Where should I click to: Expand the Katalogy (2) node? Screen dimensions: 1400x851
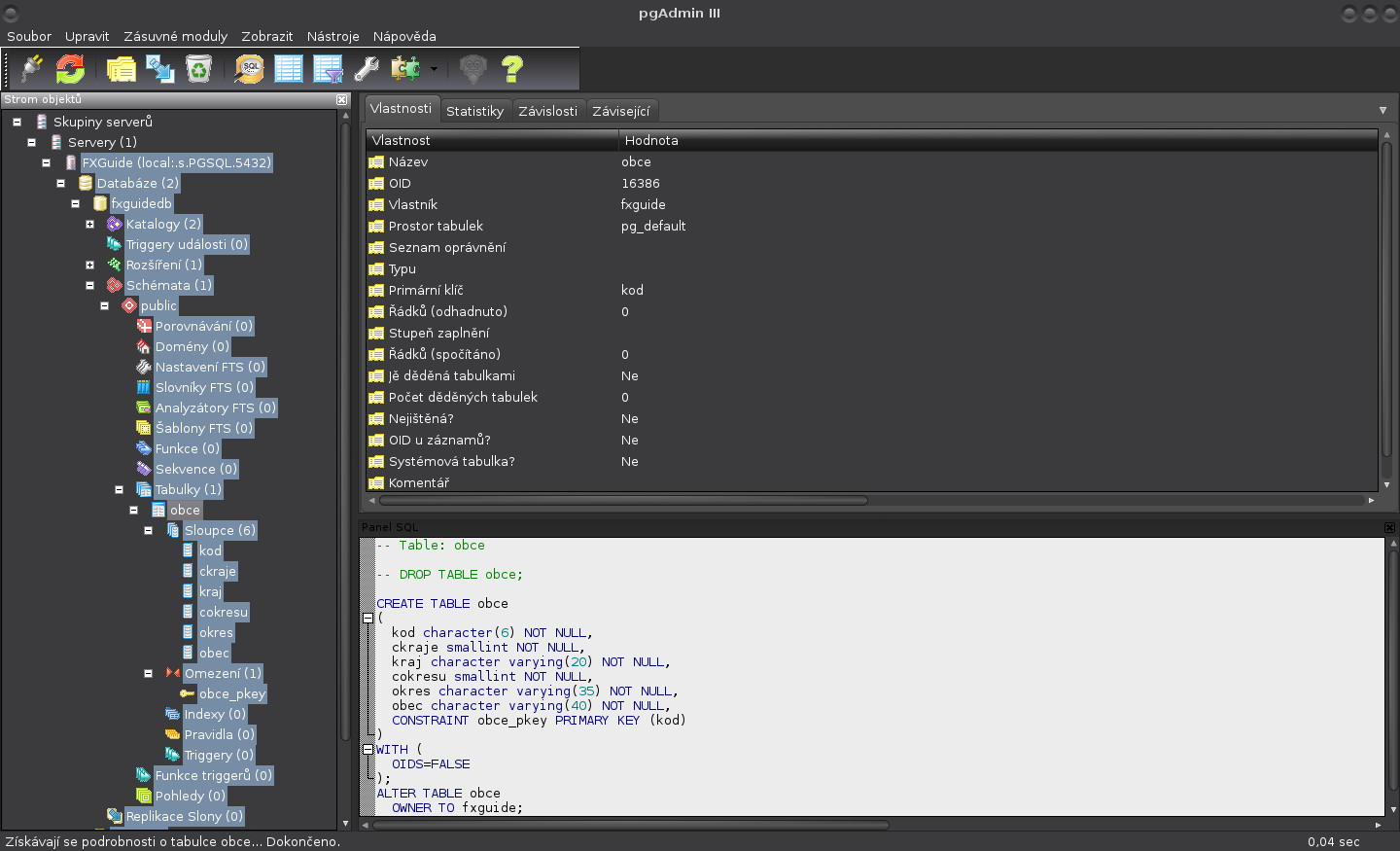click(x=89, y=224)
